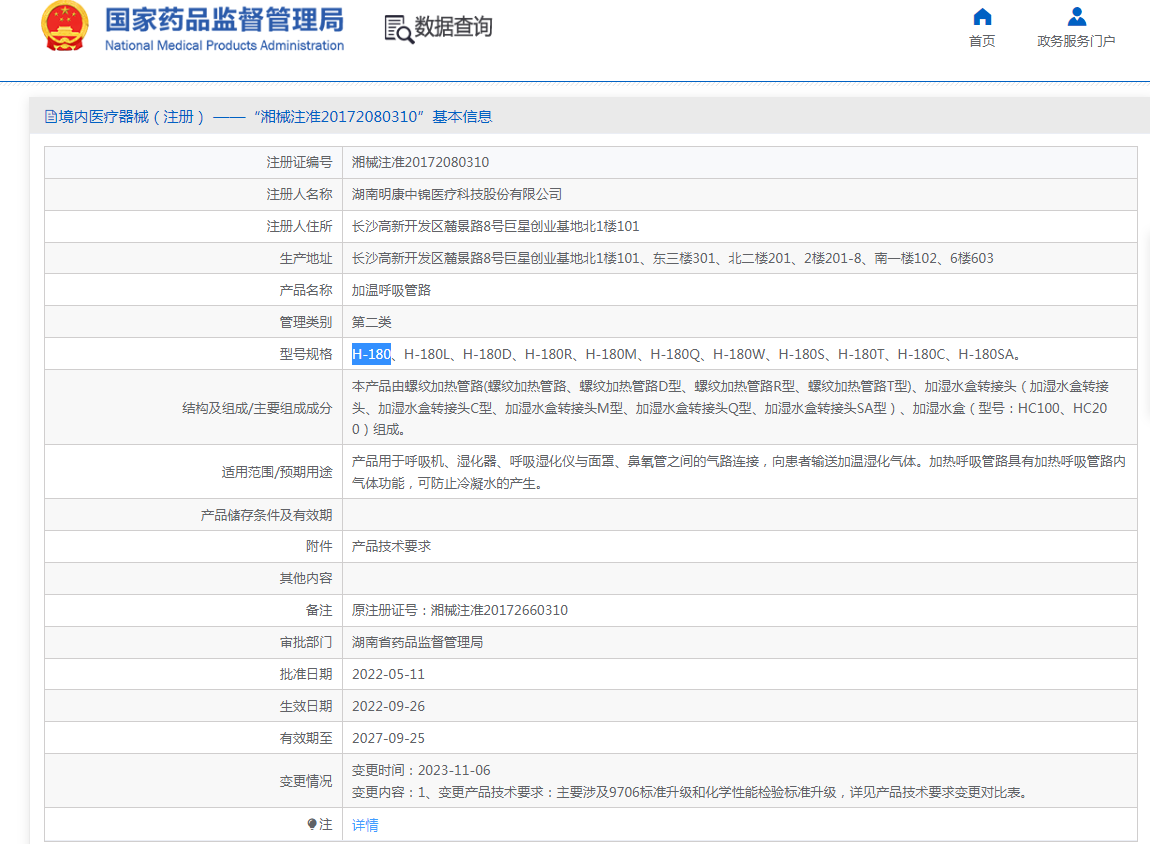Click the lightbulb icon next to 注
Viewport: 1150px width, 844px height.
(312, 824)
